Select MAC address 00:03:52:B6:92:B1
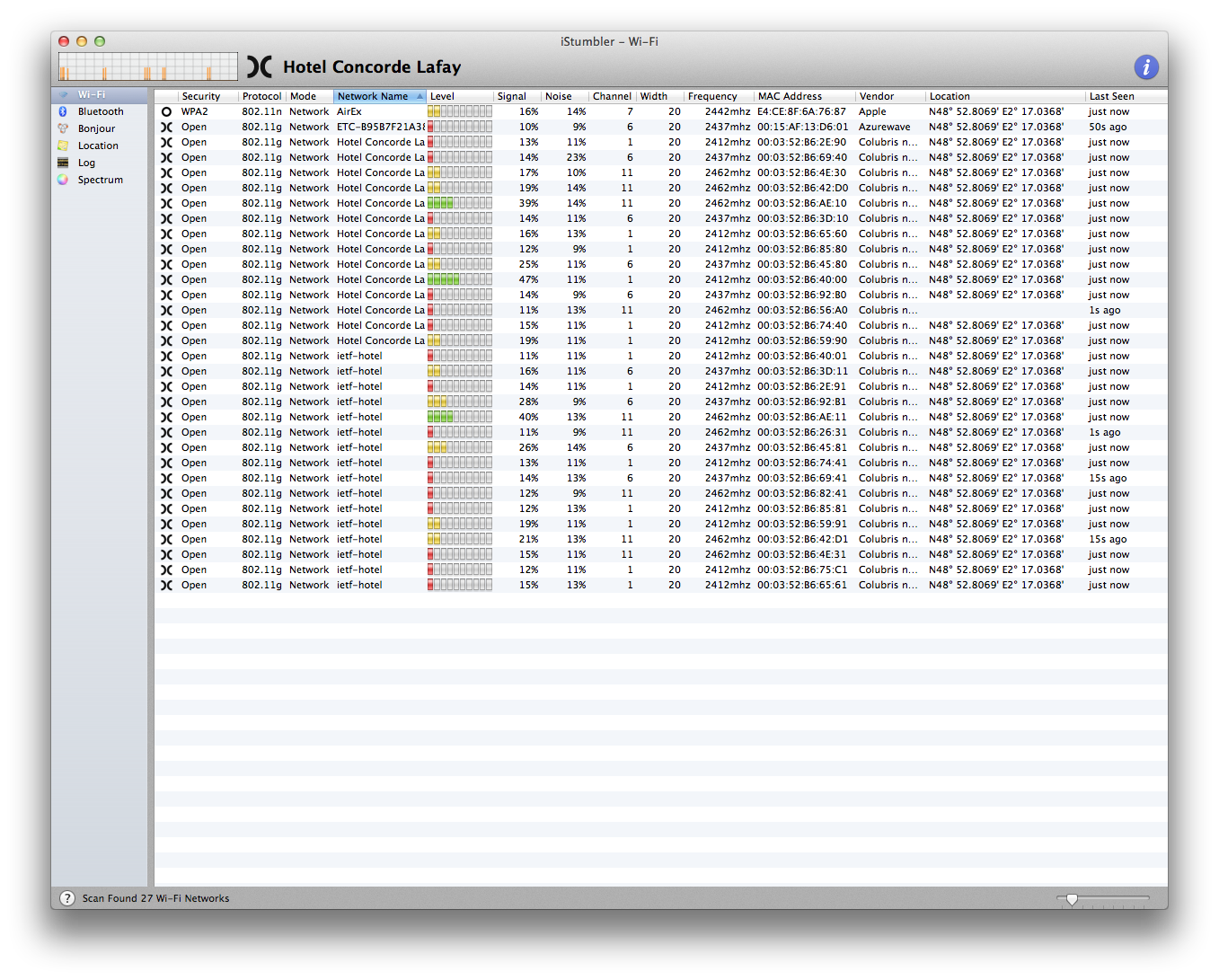The height and width of the screenshot is (980, 1219). pyautogui.click(x=801, y=402)
